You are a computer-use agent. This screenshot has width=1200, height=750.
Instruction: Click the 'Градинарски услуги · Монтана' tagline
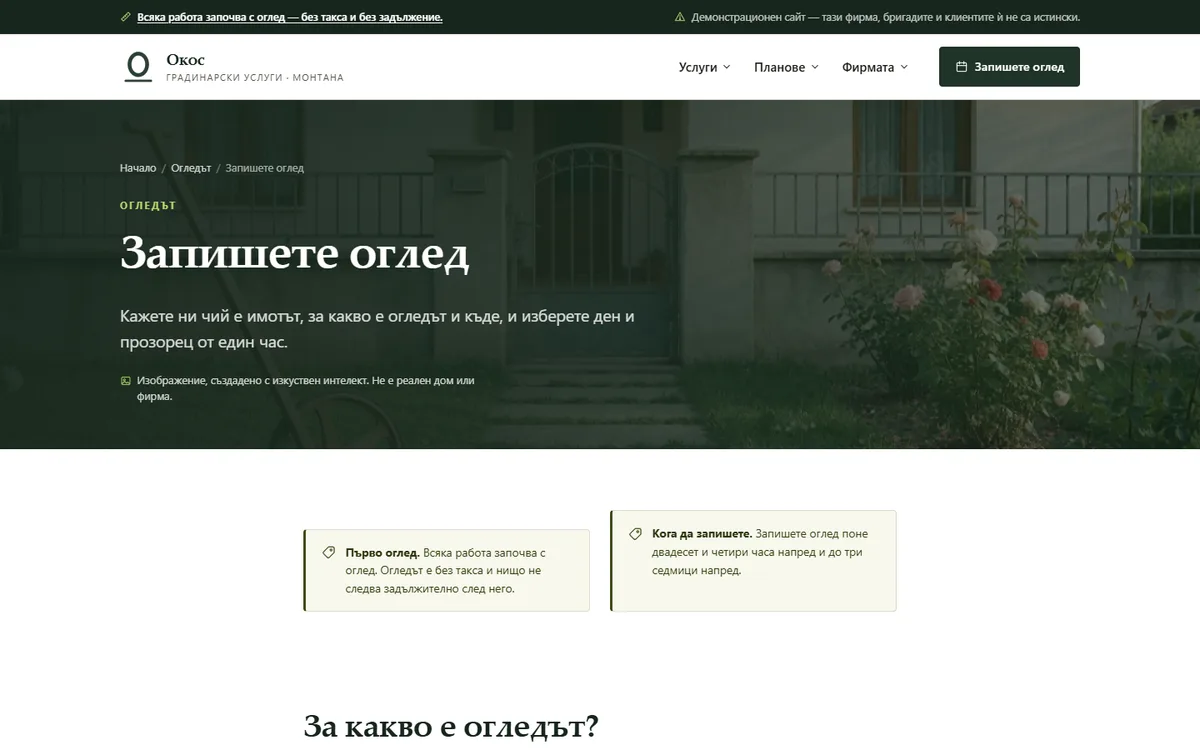point(255,78)
